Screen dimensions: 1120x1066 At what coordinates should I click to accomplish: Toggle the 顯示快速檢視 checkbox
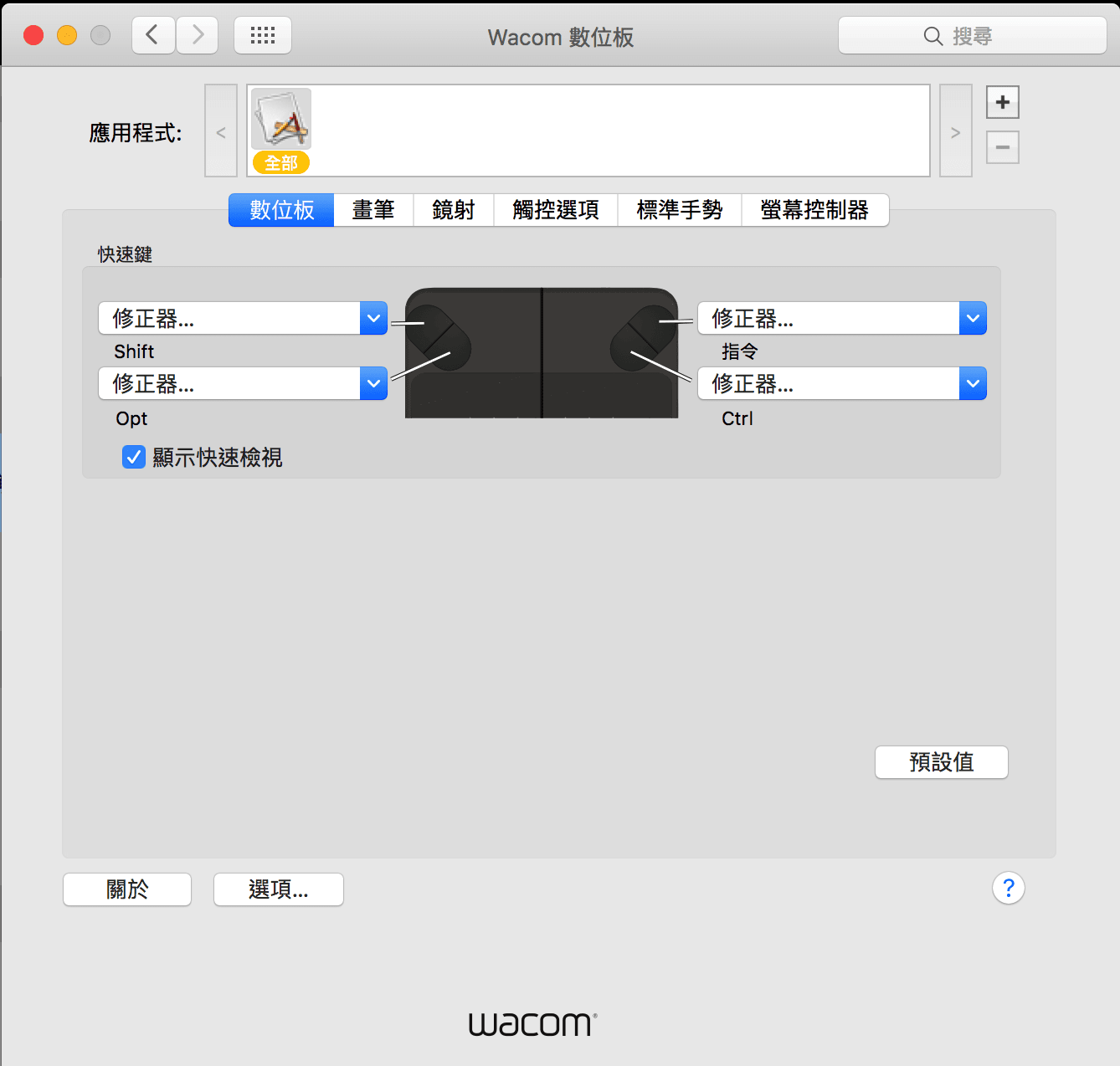(134, 457)
